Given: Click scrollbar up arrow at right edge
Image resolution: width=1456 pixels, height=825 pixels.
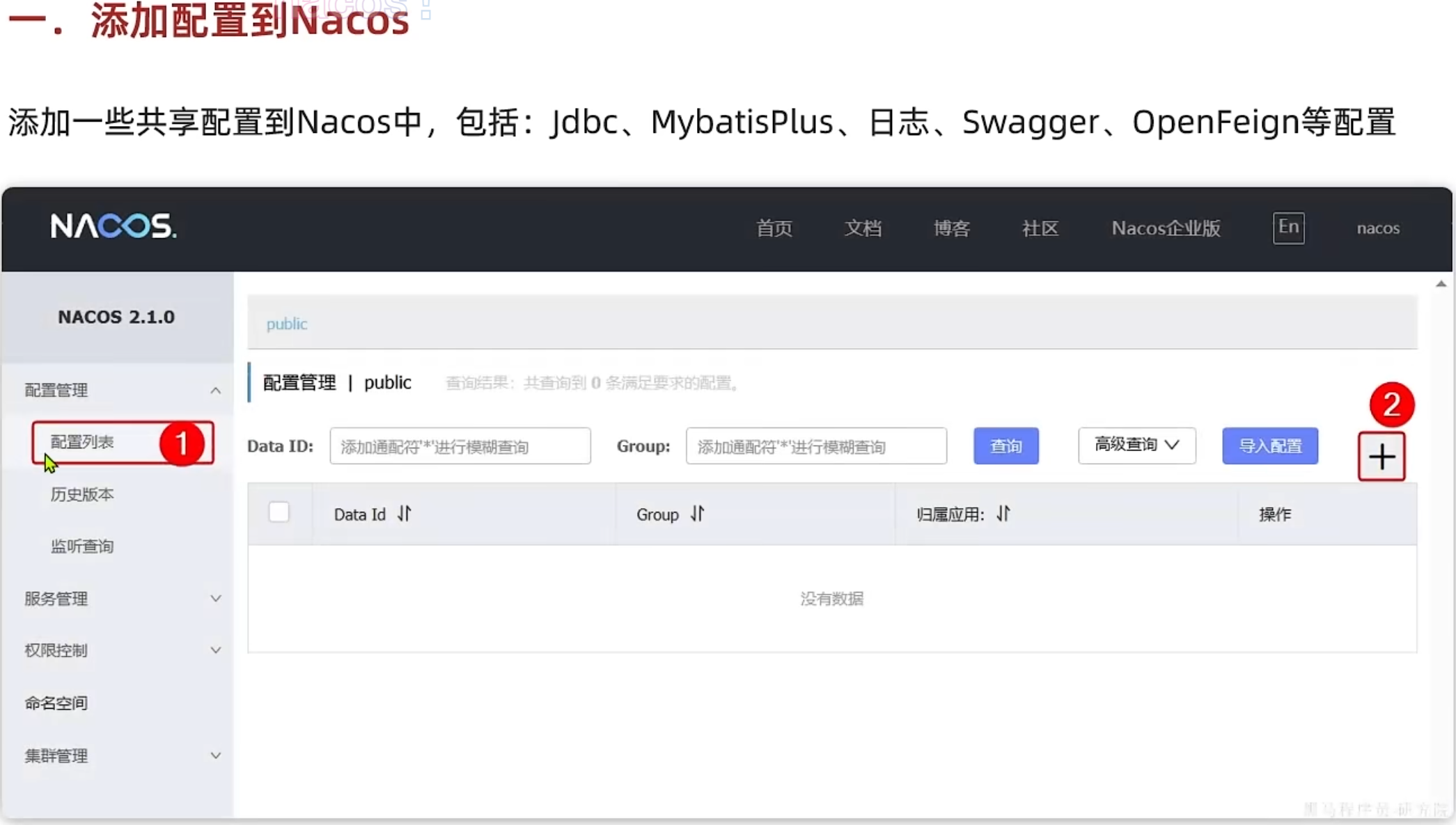Looking at the screenshot, I should 1441,283.
